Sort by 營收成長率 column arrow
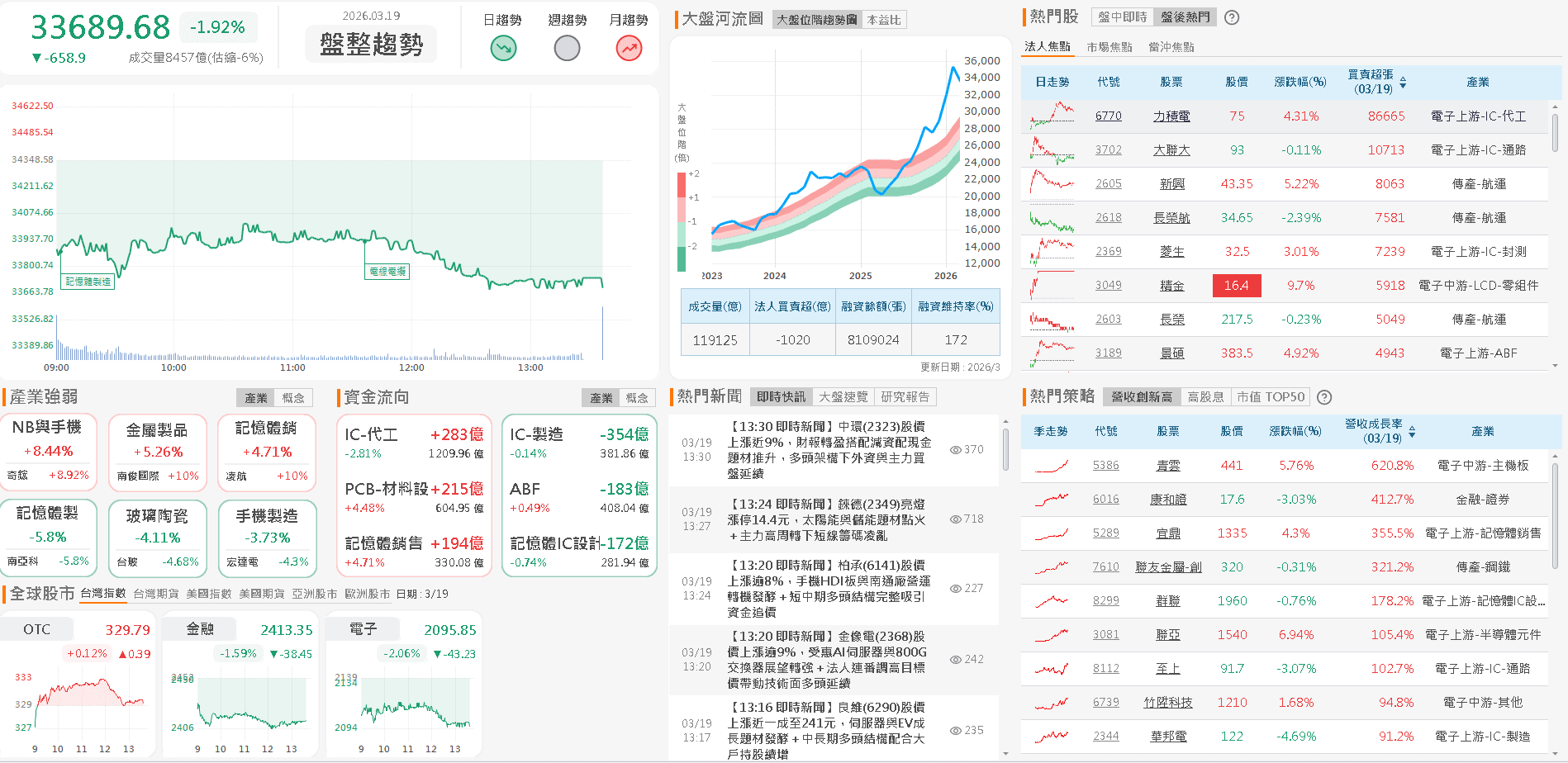1568x763 pixels. click(x=1414, y=430)
